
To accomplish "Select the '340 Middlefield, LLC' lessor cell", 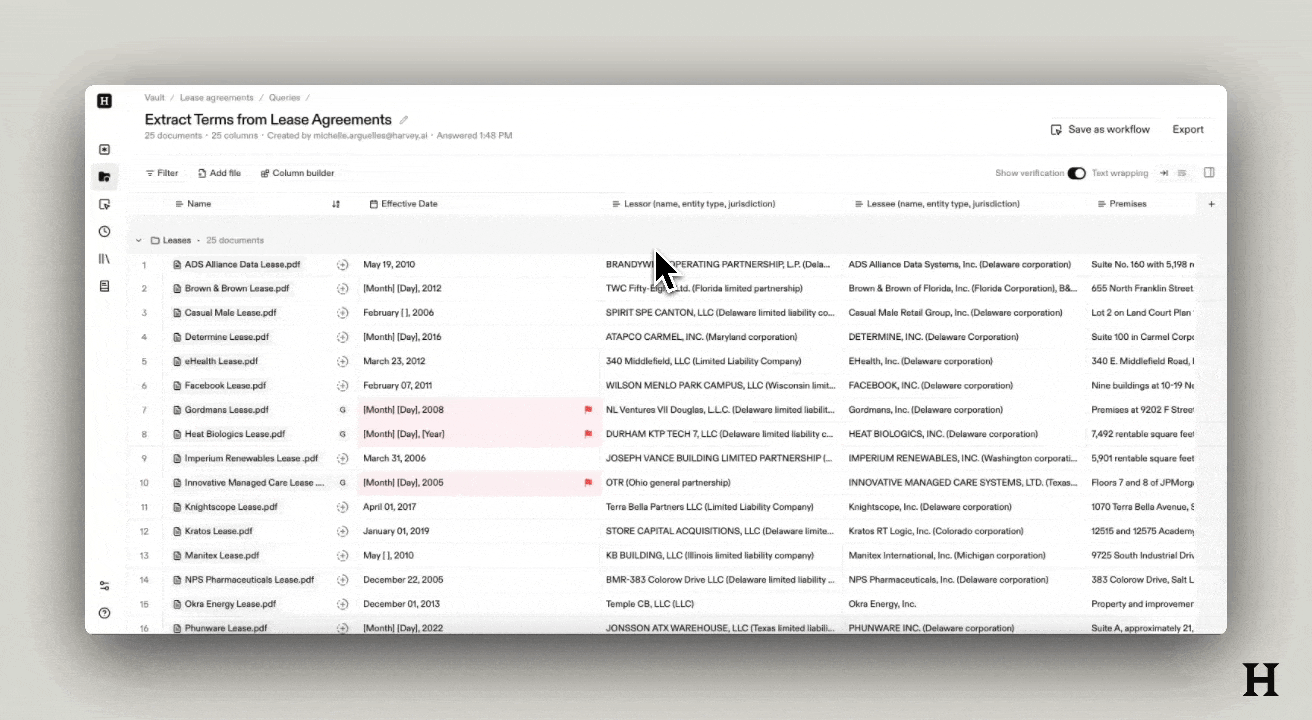I will [x=721, y=361].
